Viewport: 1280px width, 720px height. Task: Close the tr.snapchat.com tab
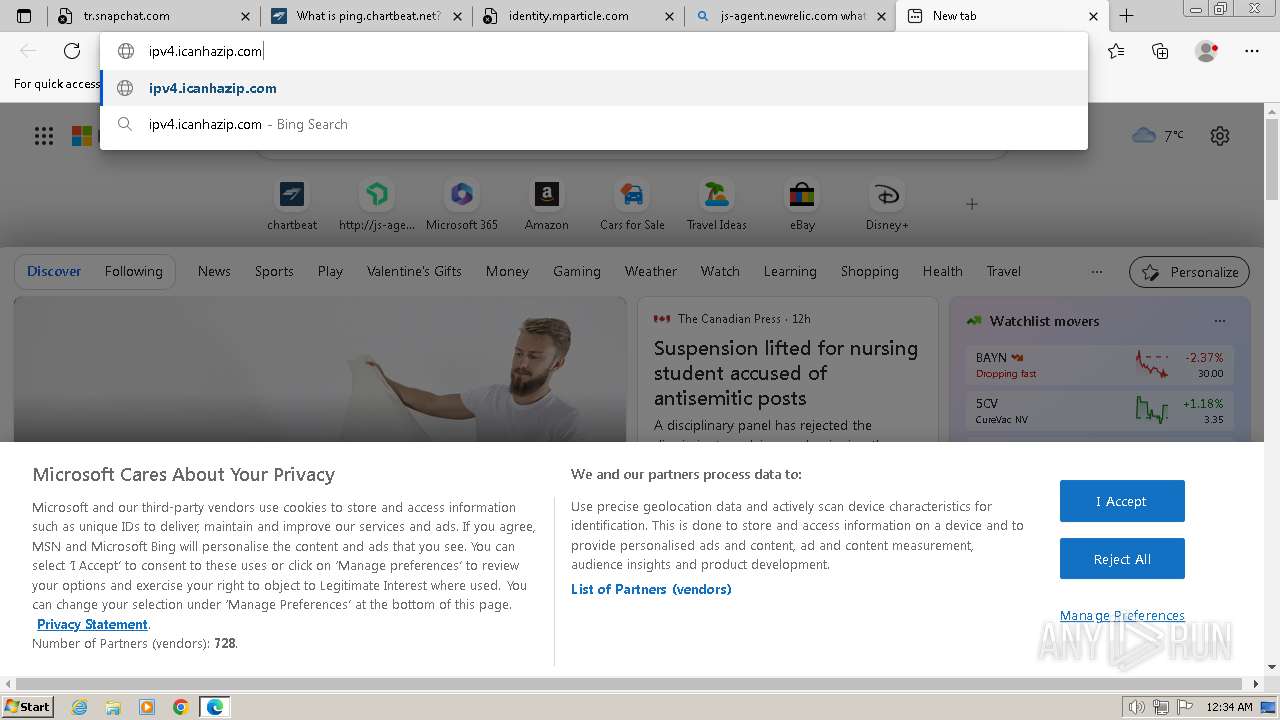point(246,16)
